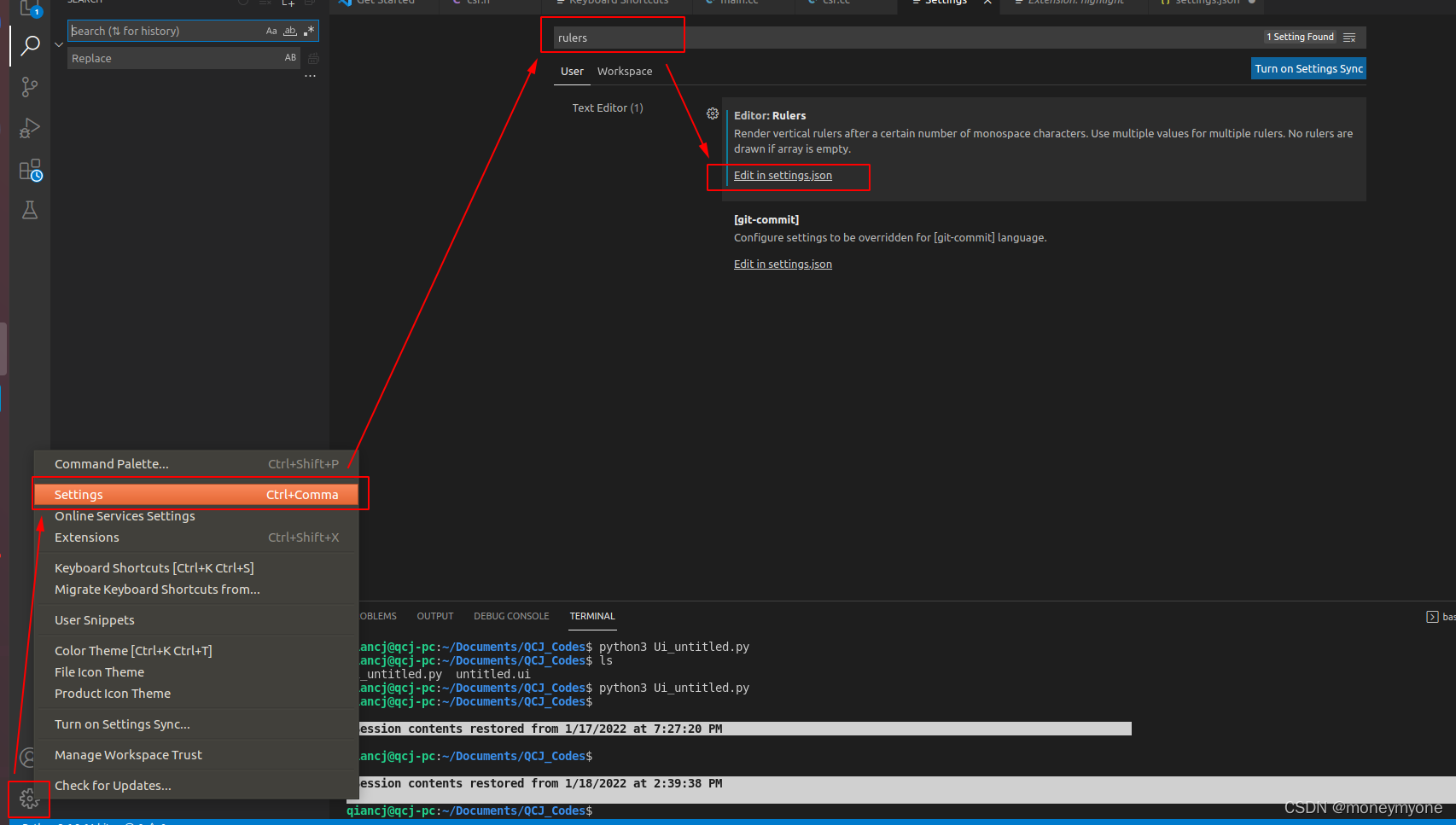
Task: Open gear menu for Editor: Rulers
Action: point(713,113)
